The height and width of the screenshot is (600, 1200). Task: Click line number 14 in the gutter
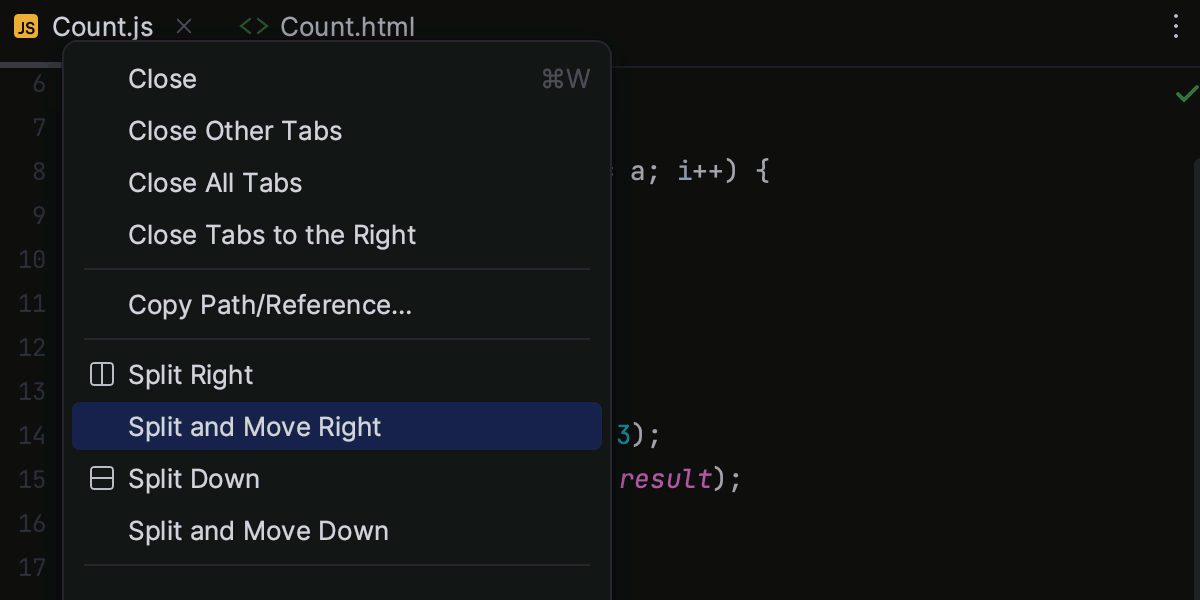(x=32, y=435)
